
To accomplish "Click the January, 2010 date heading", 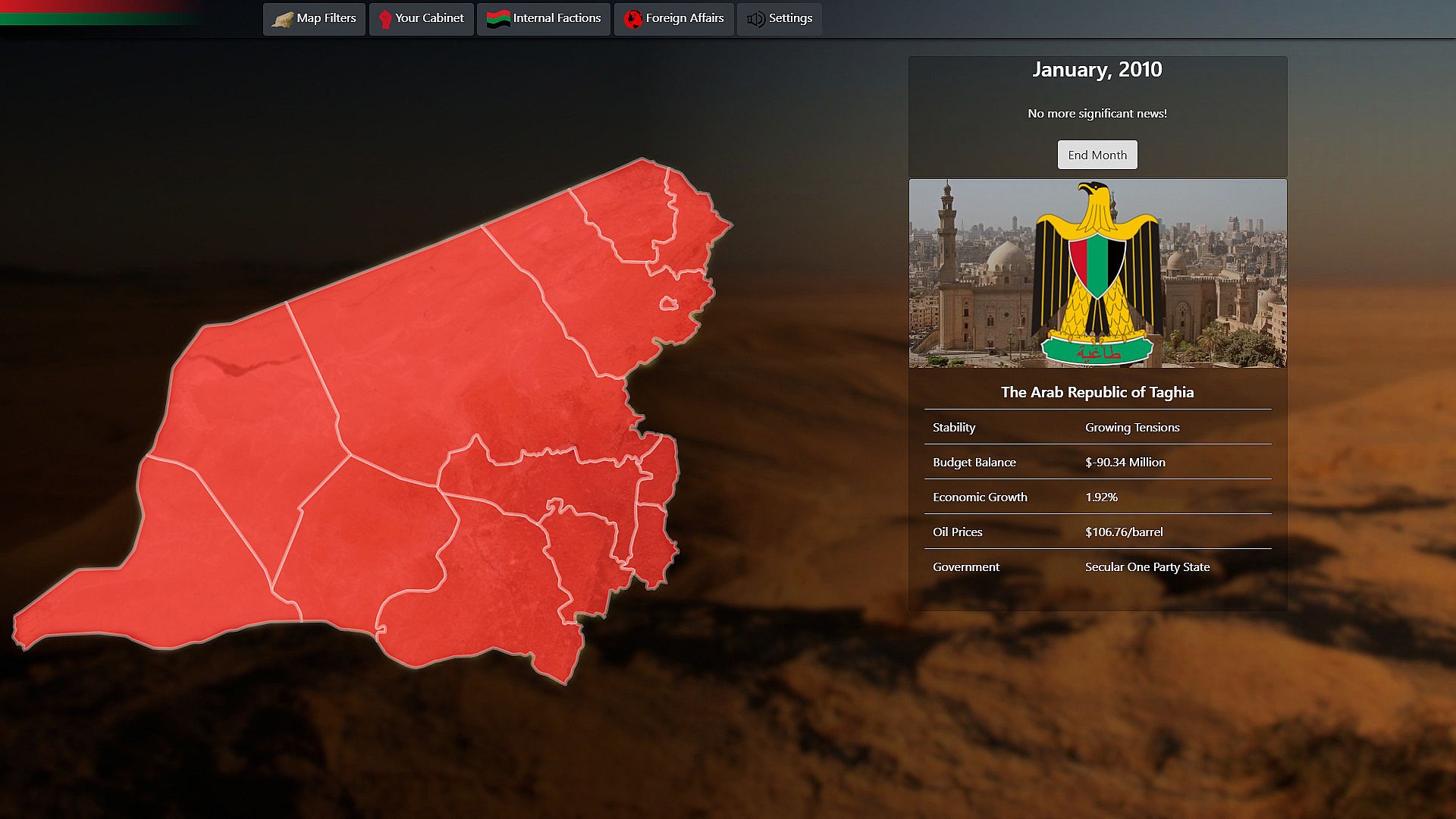I will point(1097,70).
